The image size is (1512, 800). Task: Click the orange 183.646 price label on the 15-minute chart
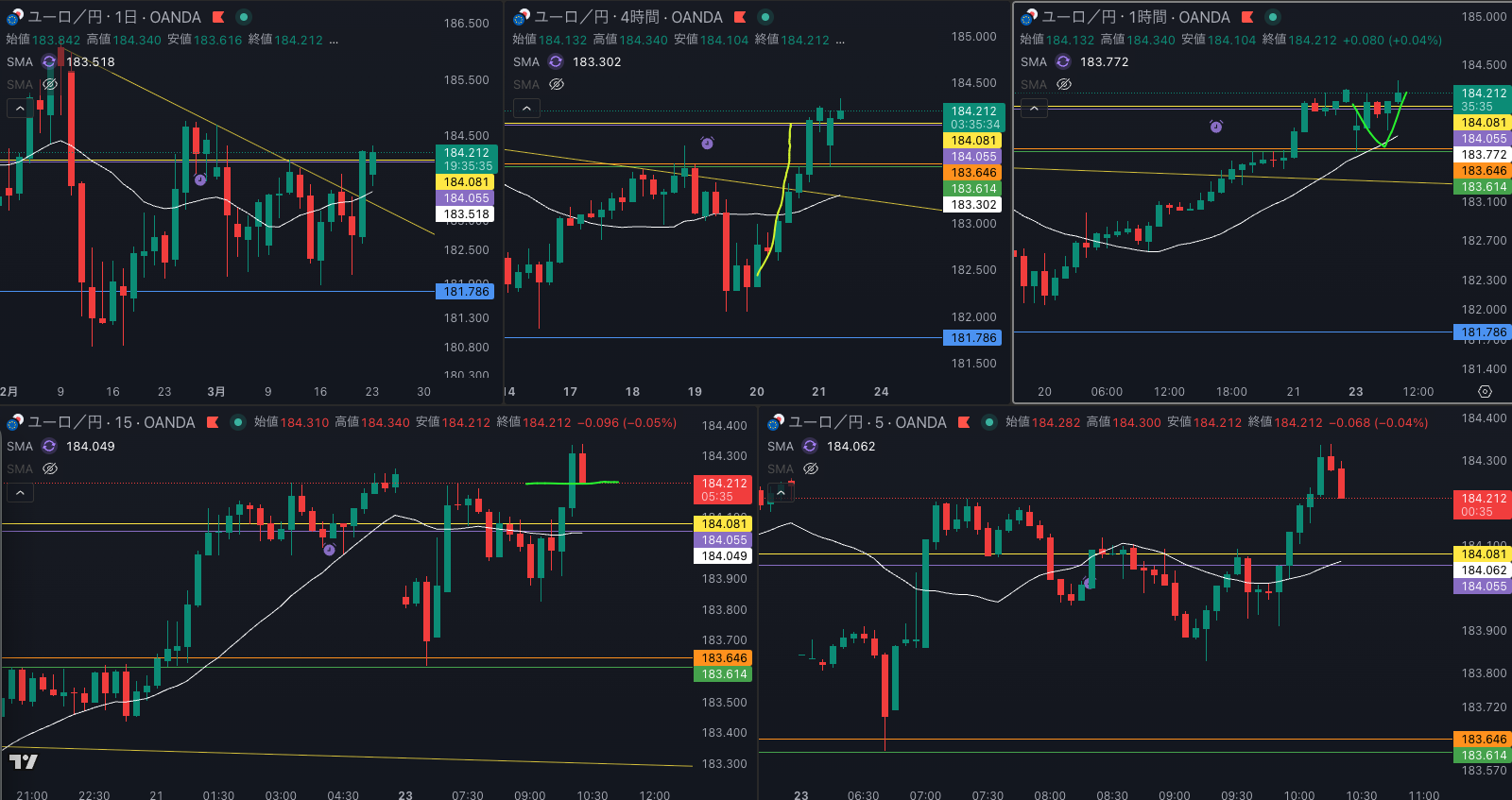(x=724, y=658)
